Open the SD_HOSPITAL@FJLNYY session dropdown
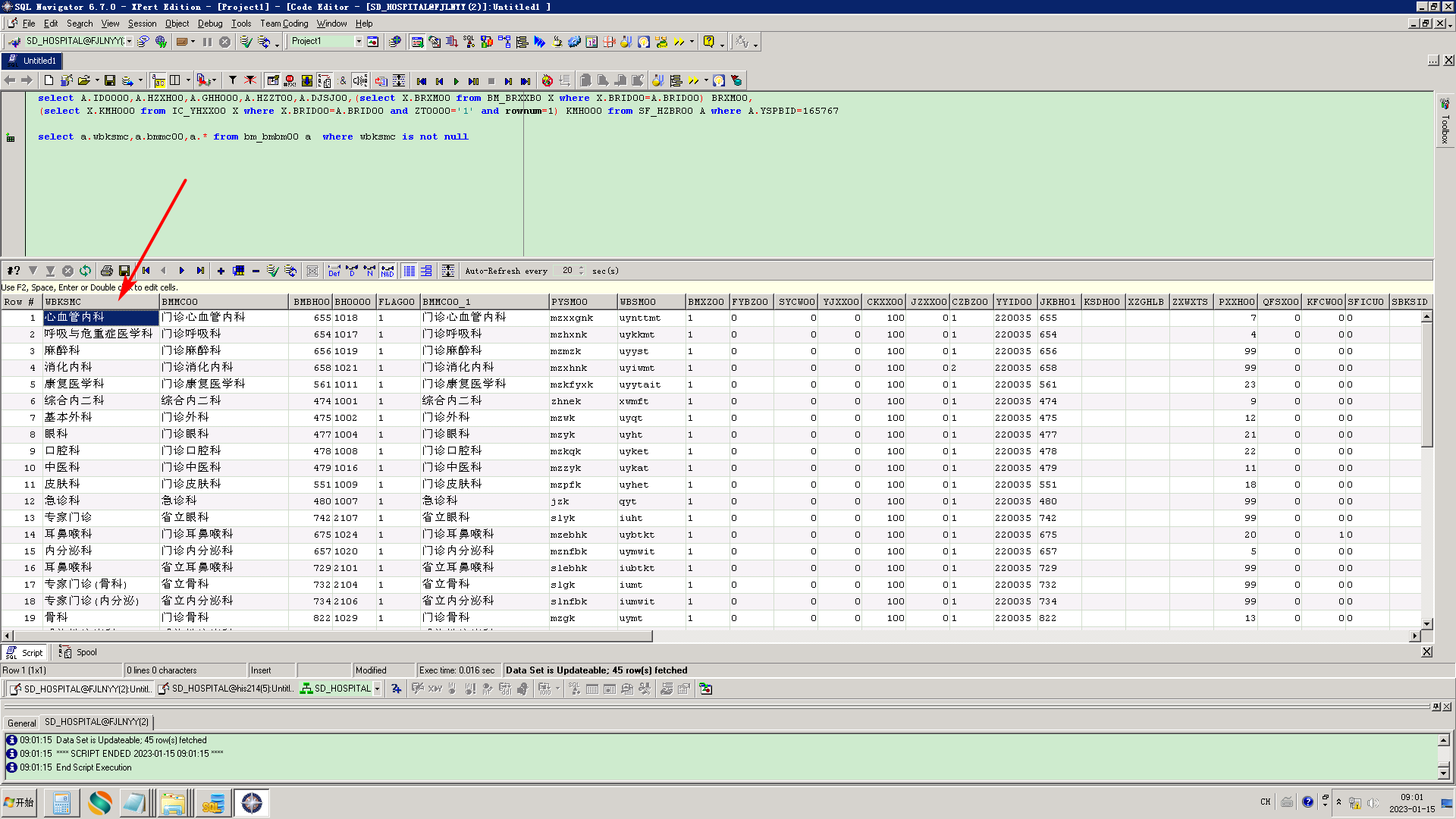Viewport: 1456px width, 819px height. (x=129, y=41)
